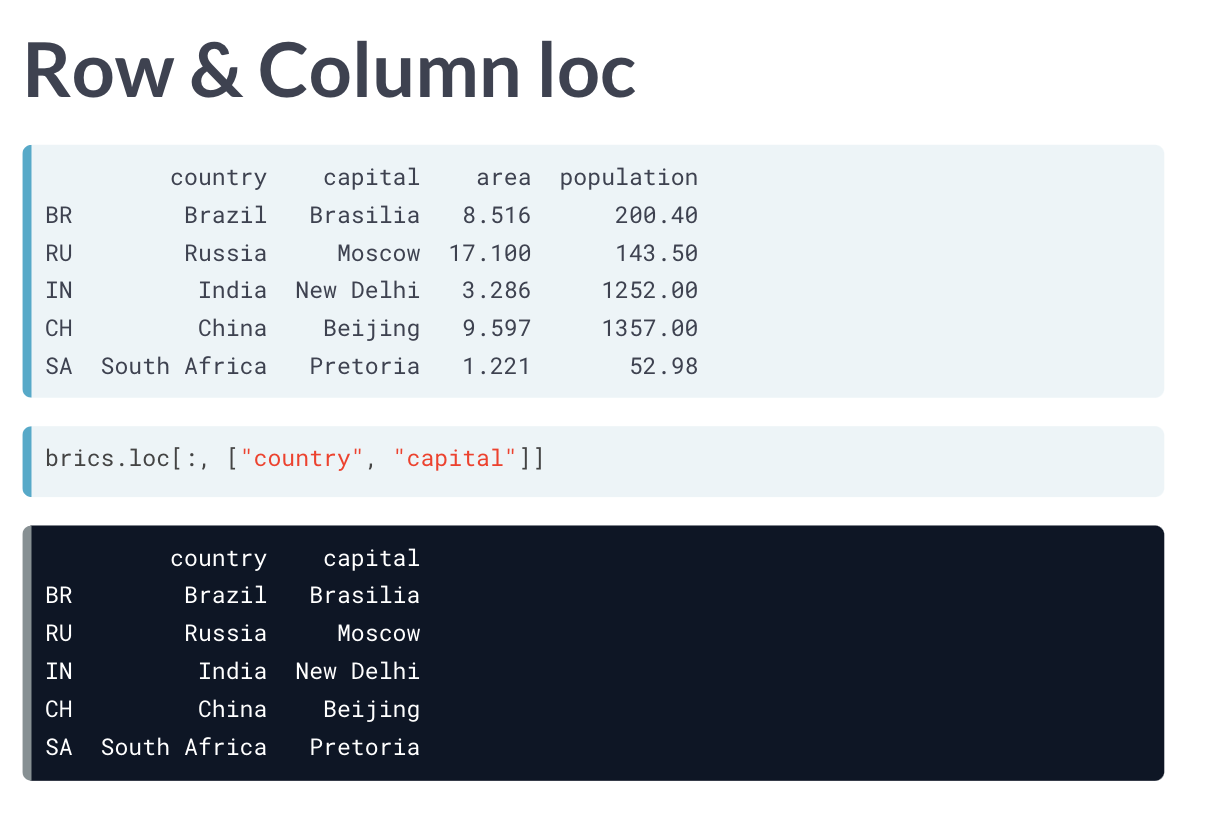The width and height of the screenshot is (1232, 834).
Task: Click 'Brasilia' in the light input table
Action: pos(365,215)
